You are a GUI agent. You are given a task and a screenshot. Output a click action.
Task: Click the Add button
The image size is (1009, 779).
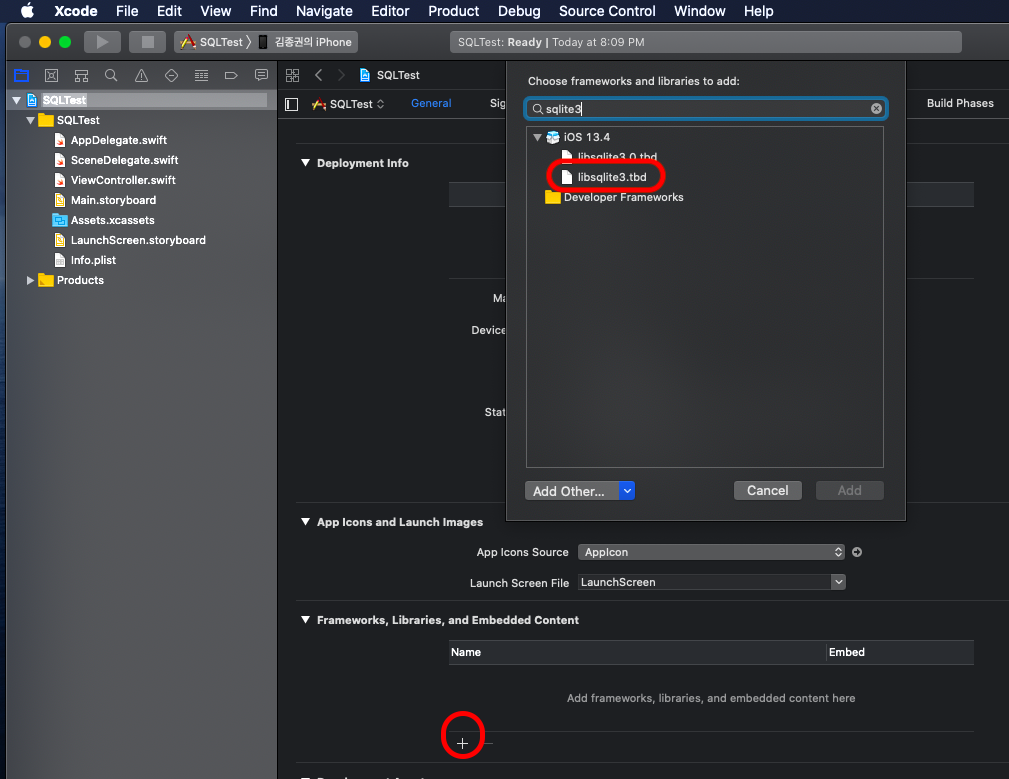(x=849, y=490)
